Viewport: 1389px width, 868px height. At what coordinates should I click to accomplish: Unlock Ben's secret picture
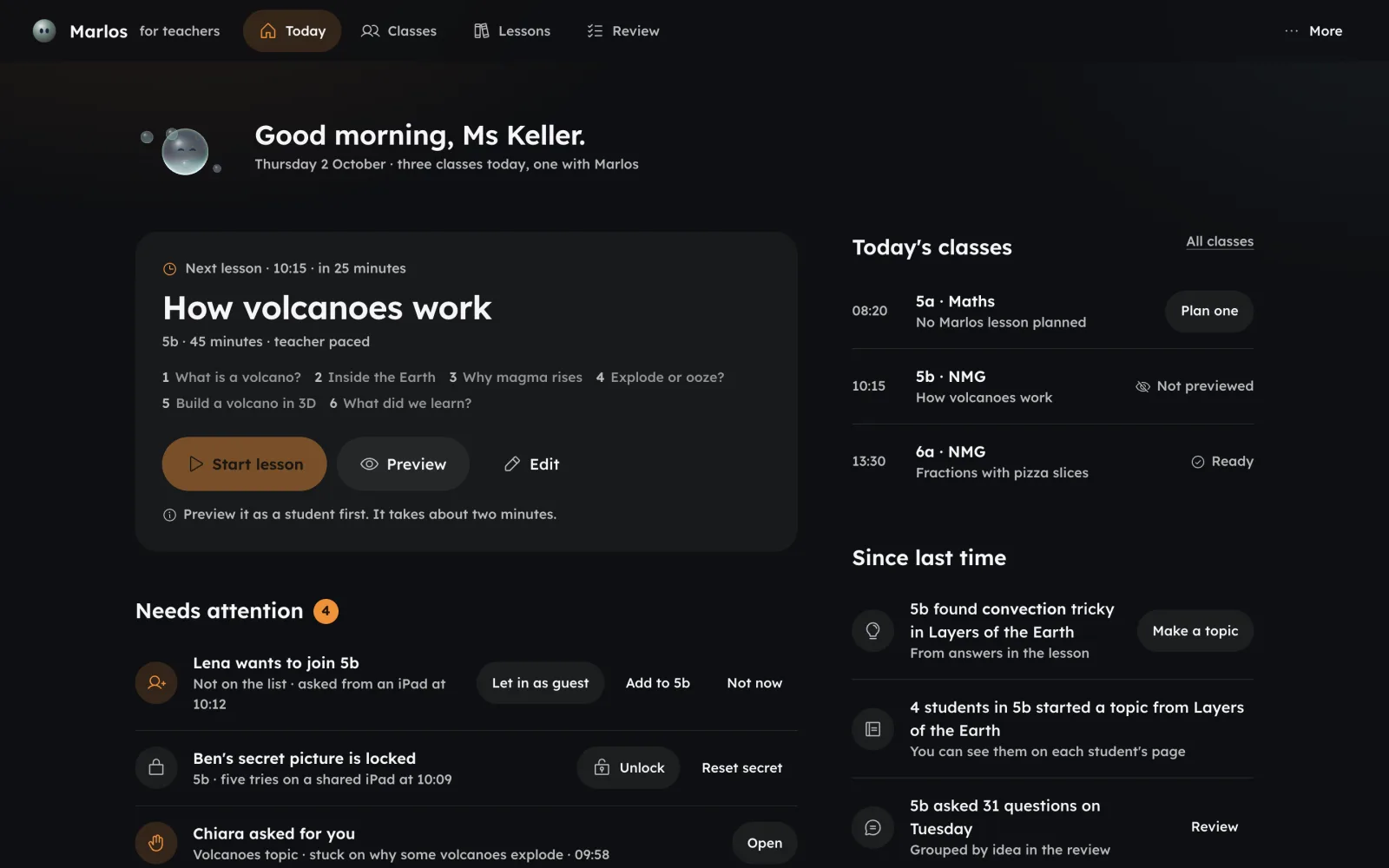tap(629, 768)
